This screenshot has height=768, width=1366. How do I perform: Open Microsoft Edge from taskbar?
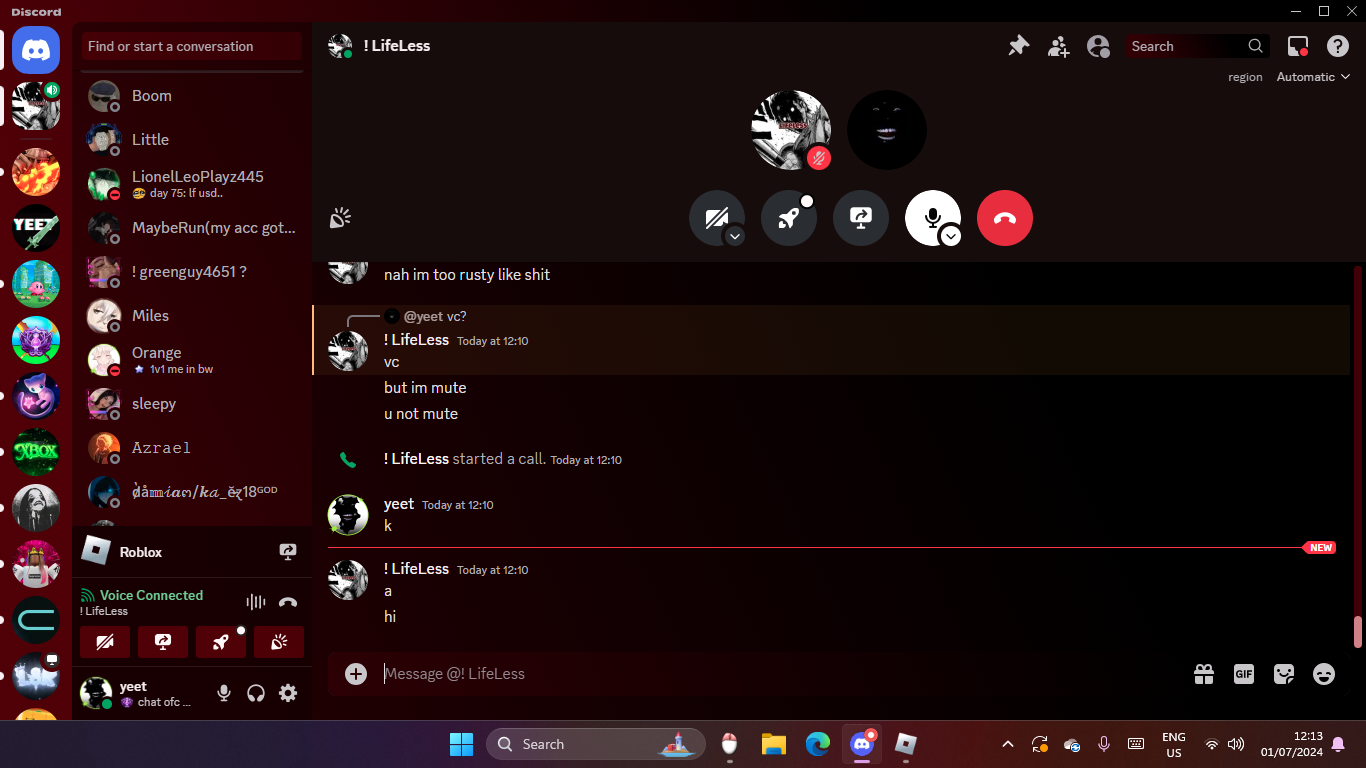(x=818, y=744)
